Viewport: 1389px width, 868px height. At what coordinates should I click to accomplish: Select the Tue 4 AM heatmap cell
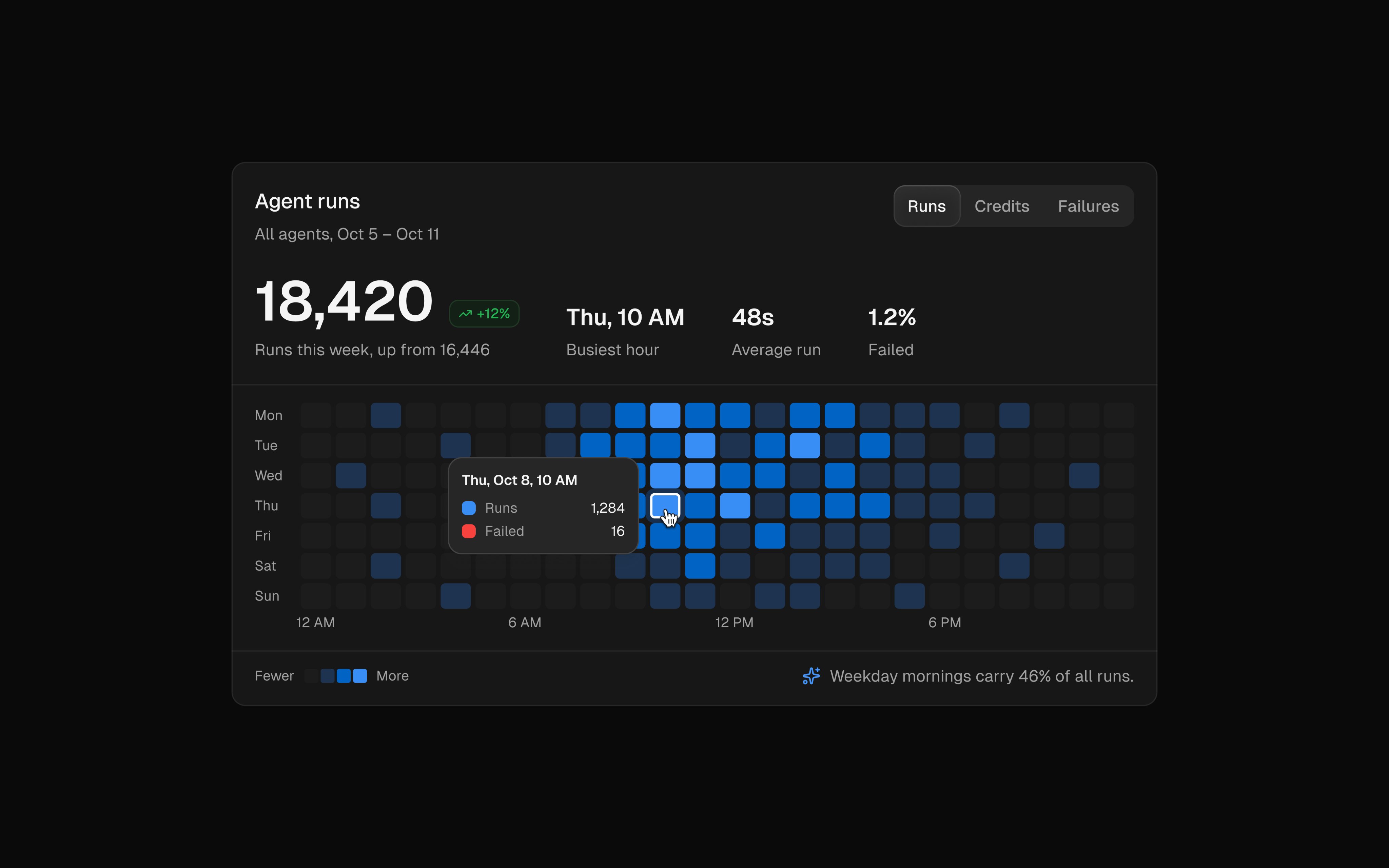tap(456, 446)
